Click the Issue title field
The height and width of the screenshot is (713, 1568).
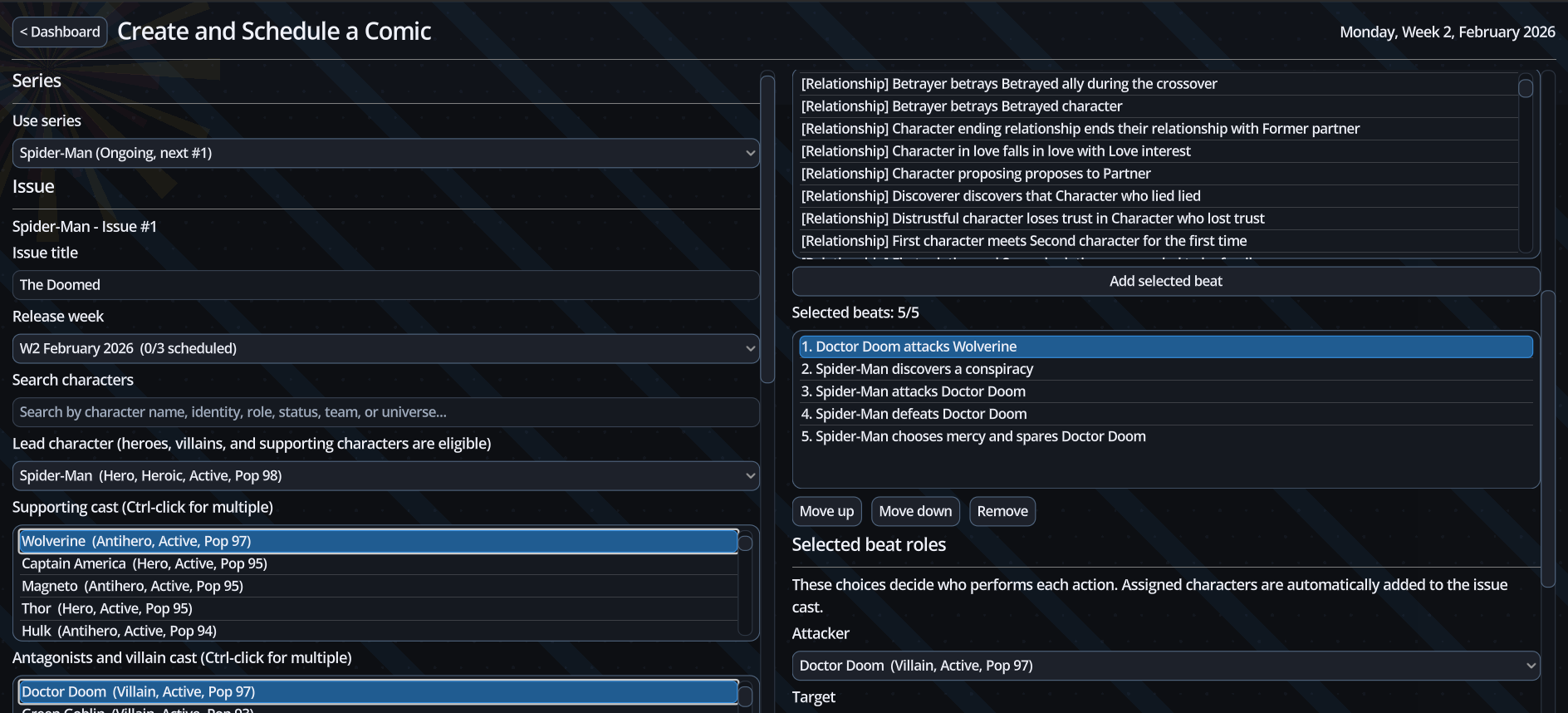pyautogui.click(x=385, y=285)
